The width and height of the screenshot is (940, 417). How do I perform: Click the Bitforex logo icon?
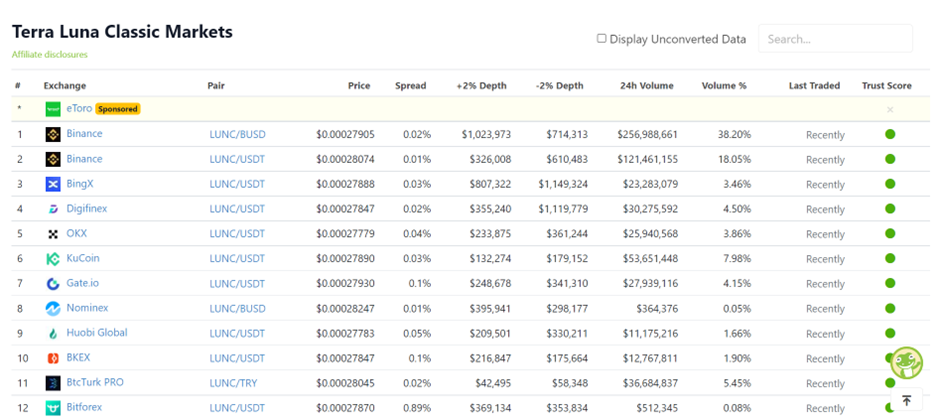coord(53,408)
